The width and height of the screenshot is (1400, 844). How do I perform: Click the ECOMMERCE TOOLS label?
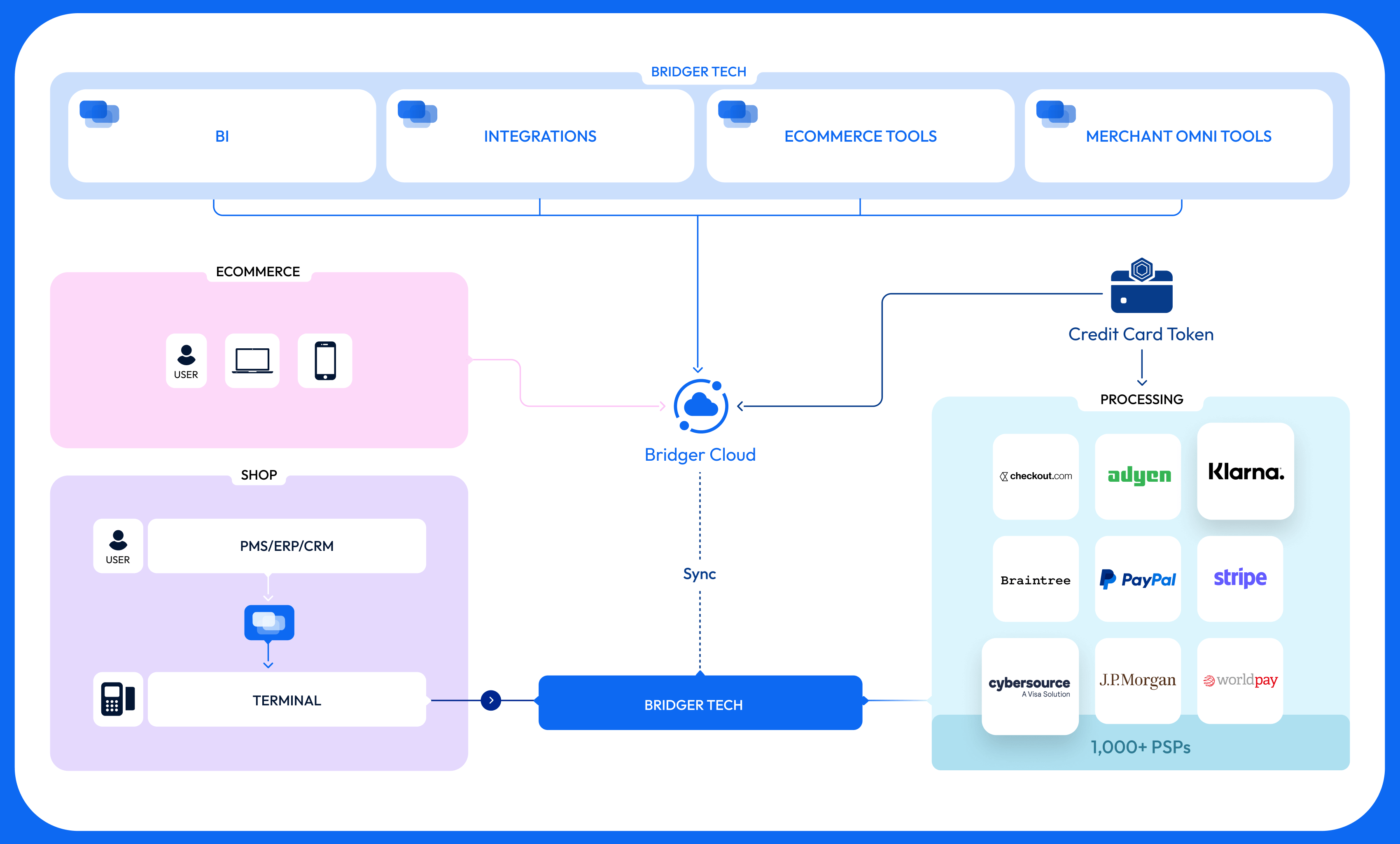(x=861, y=136)
